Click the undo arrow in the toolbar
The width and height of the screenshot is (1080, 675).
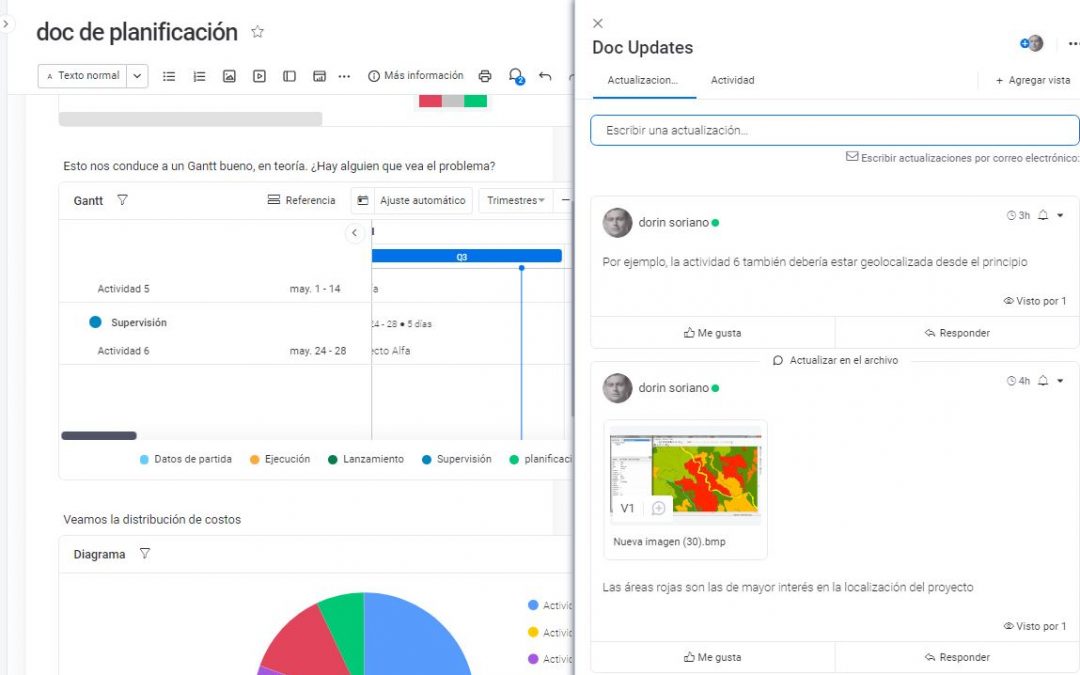545,76
